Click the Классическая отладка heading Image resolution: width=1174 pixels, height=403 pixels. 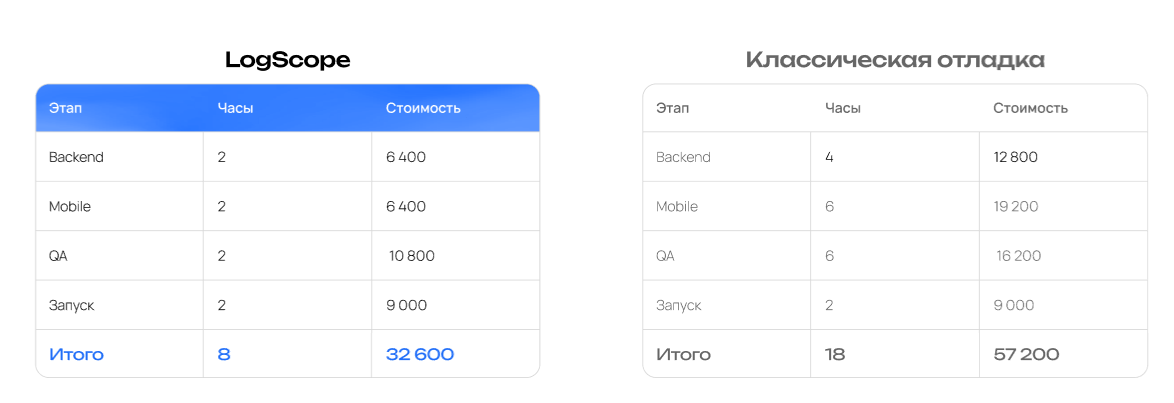tap(895, 60)
